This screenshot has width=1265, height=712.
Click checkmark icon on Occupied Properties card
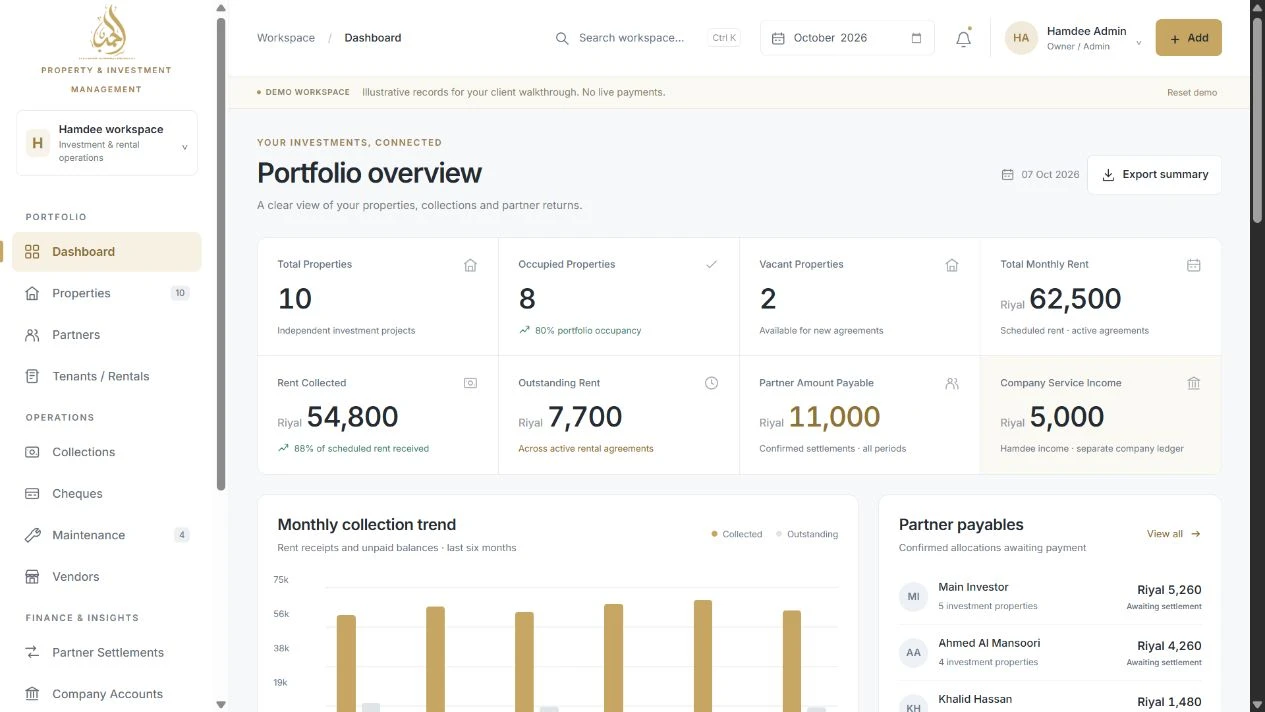pos(711,265)
